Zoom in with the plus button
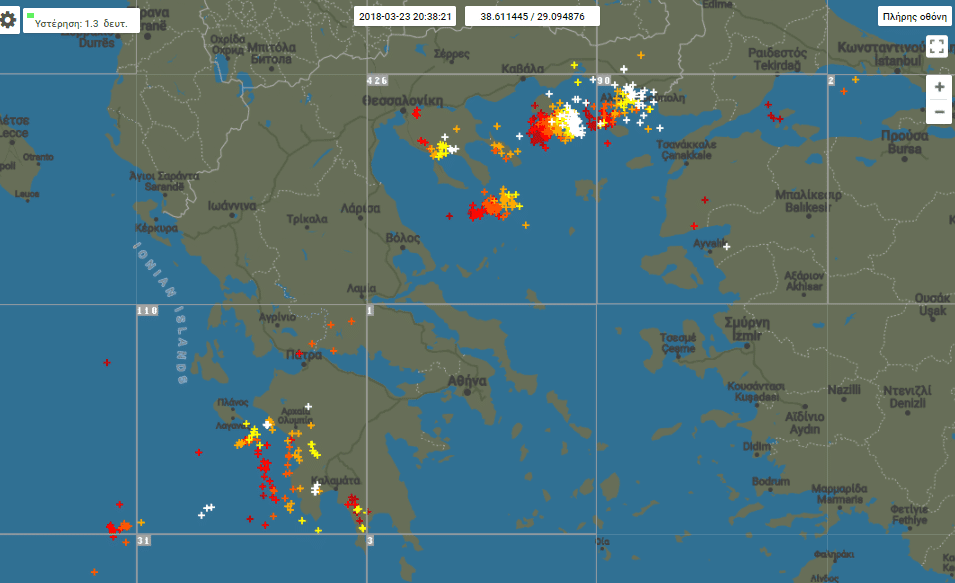 939,87
